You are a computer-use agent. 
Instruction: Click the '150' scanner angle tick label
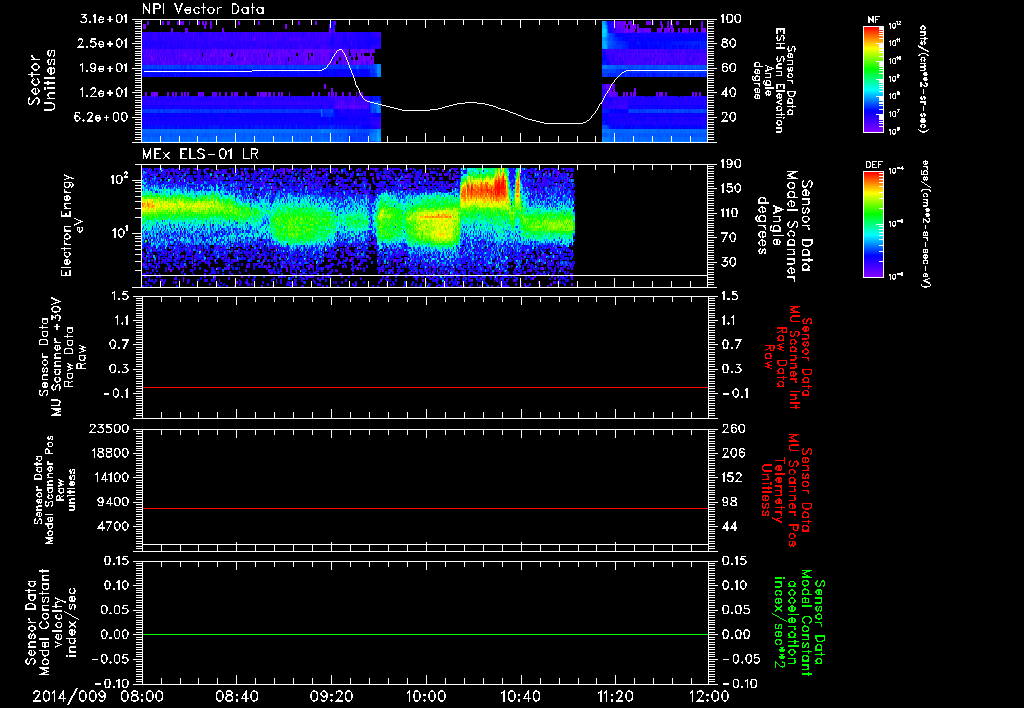click(732, 188)
